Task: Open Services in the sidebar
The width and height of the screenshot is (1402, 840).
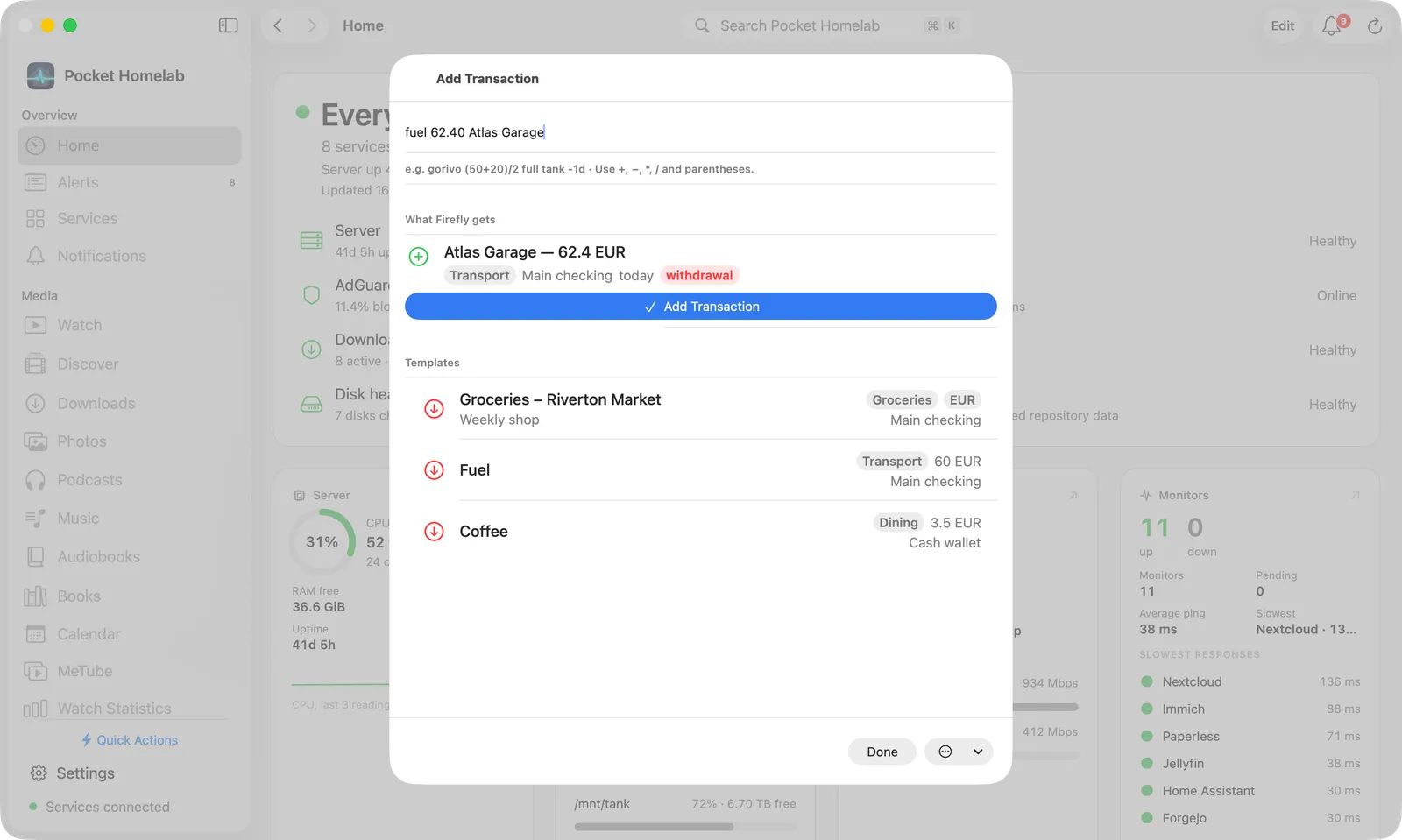Action: click(130, 219)
